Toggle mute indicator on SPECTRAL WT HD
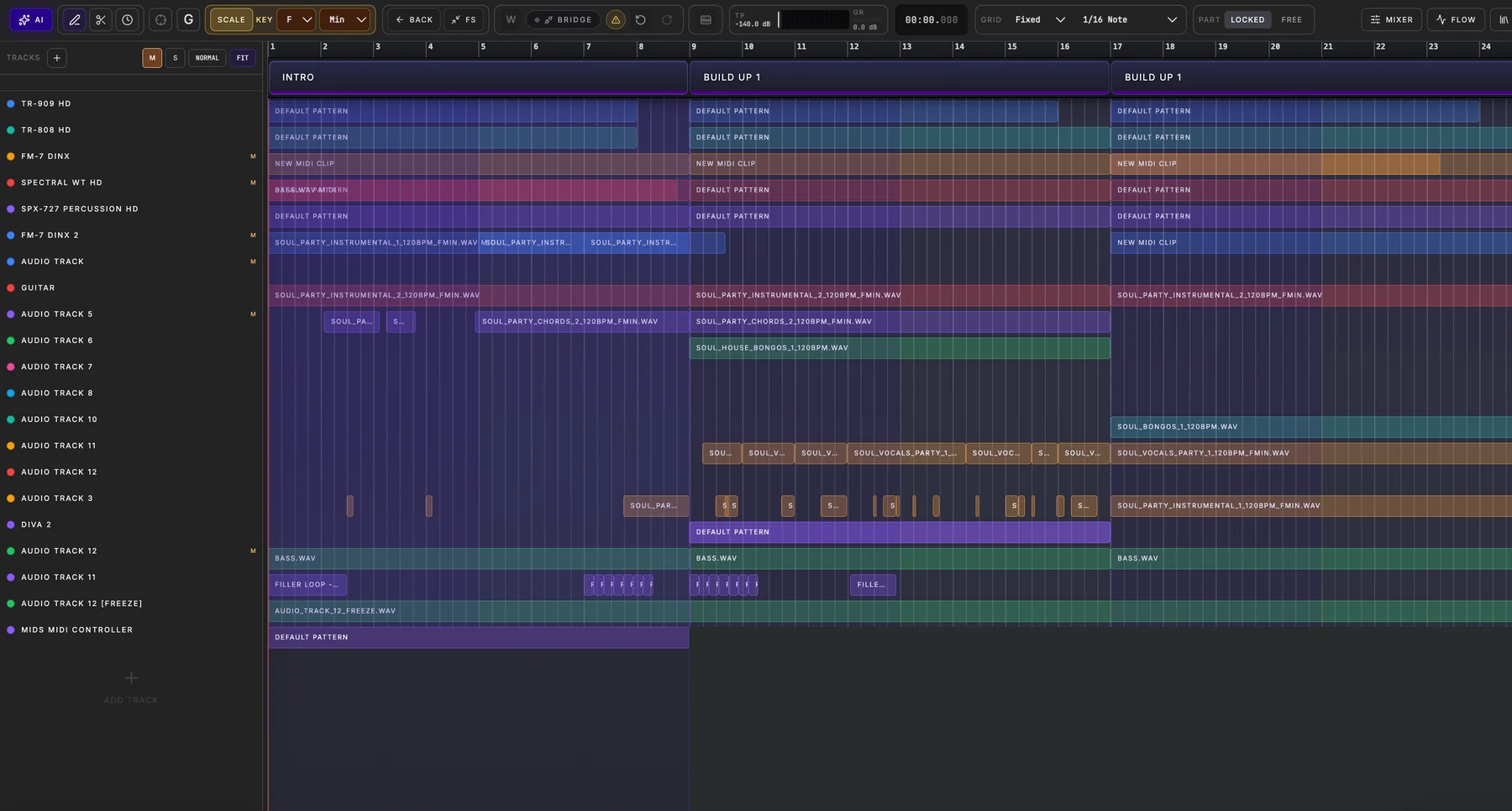The image size is (1512, 811). click(x=253, y=182)
